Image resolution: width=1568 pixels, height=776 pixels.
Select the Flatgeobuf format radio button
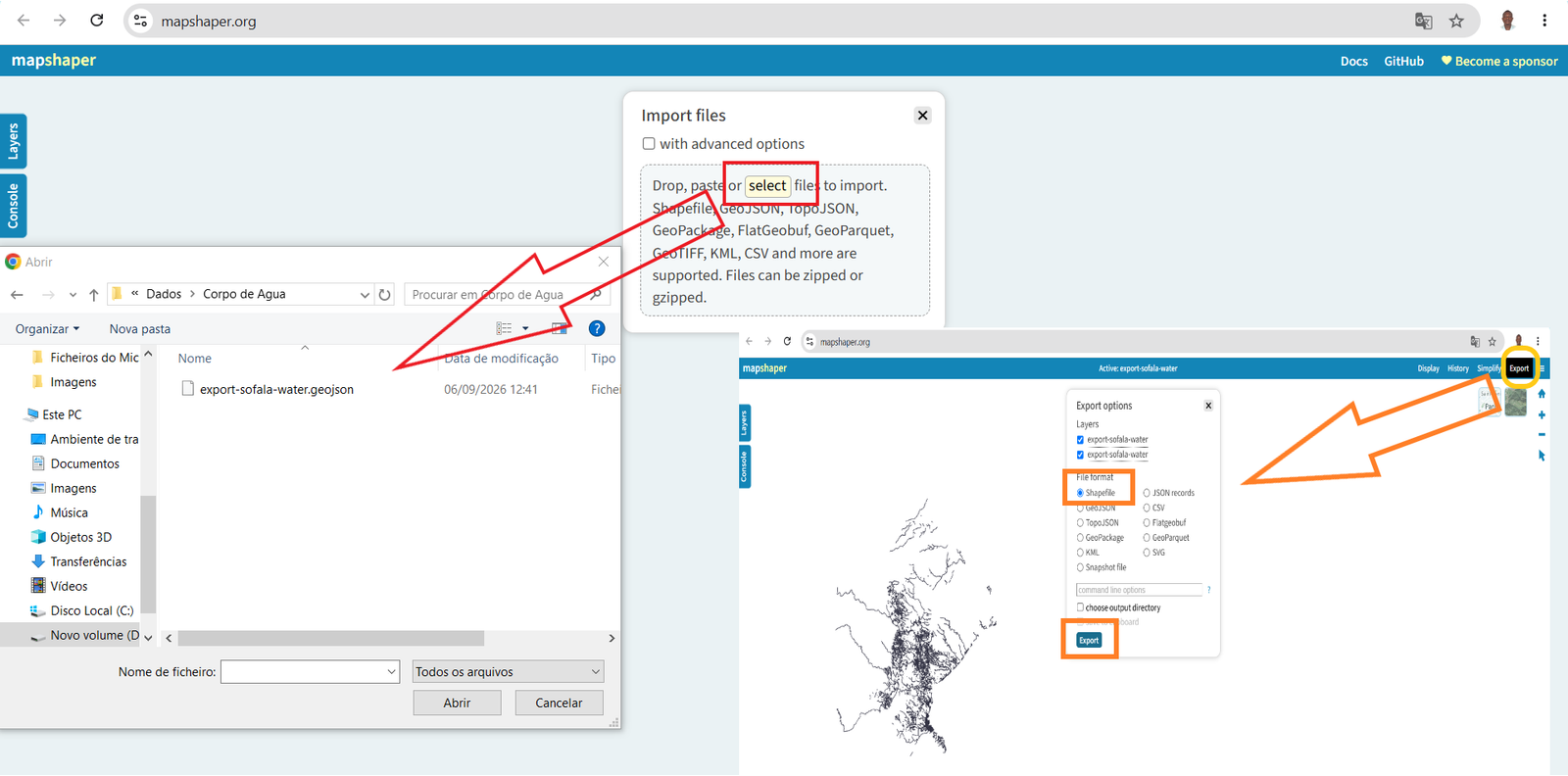[1147, 522]
